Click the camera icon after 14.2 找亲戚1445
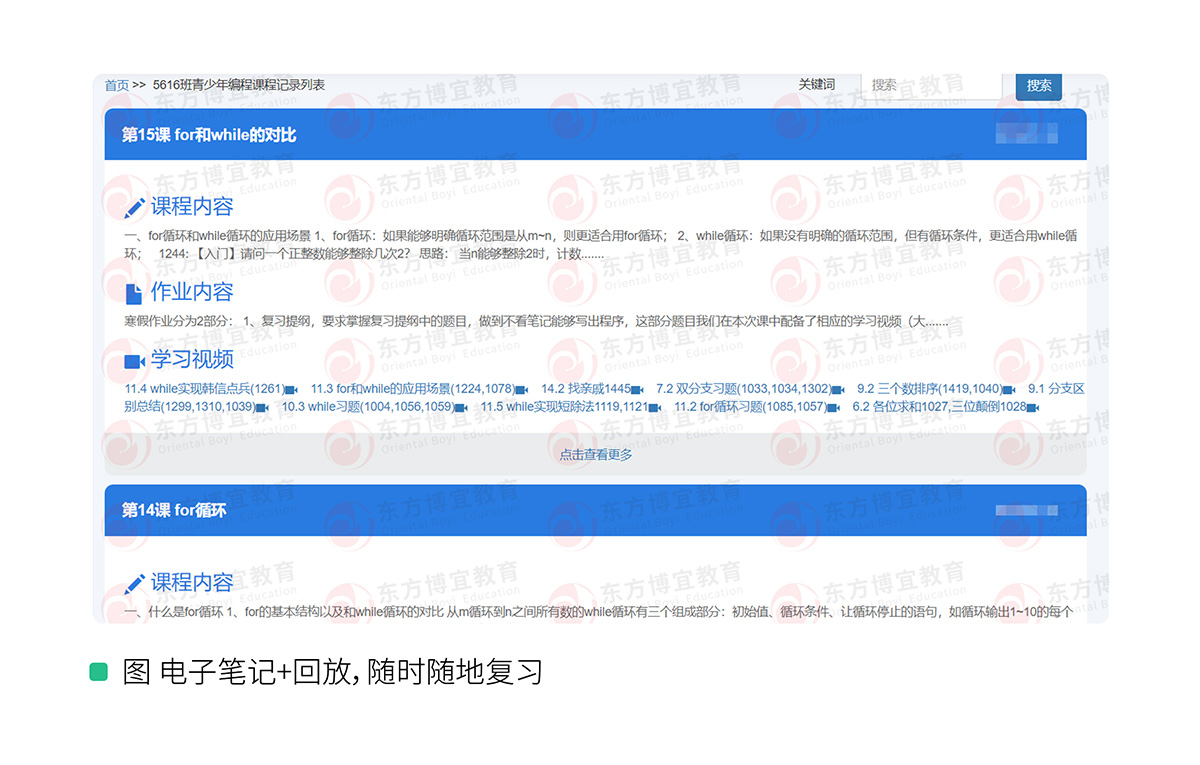Screen dimensions: 1200x765 point(638,389)
